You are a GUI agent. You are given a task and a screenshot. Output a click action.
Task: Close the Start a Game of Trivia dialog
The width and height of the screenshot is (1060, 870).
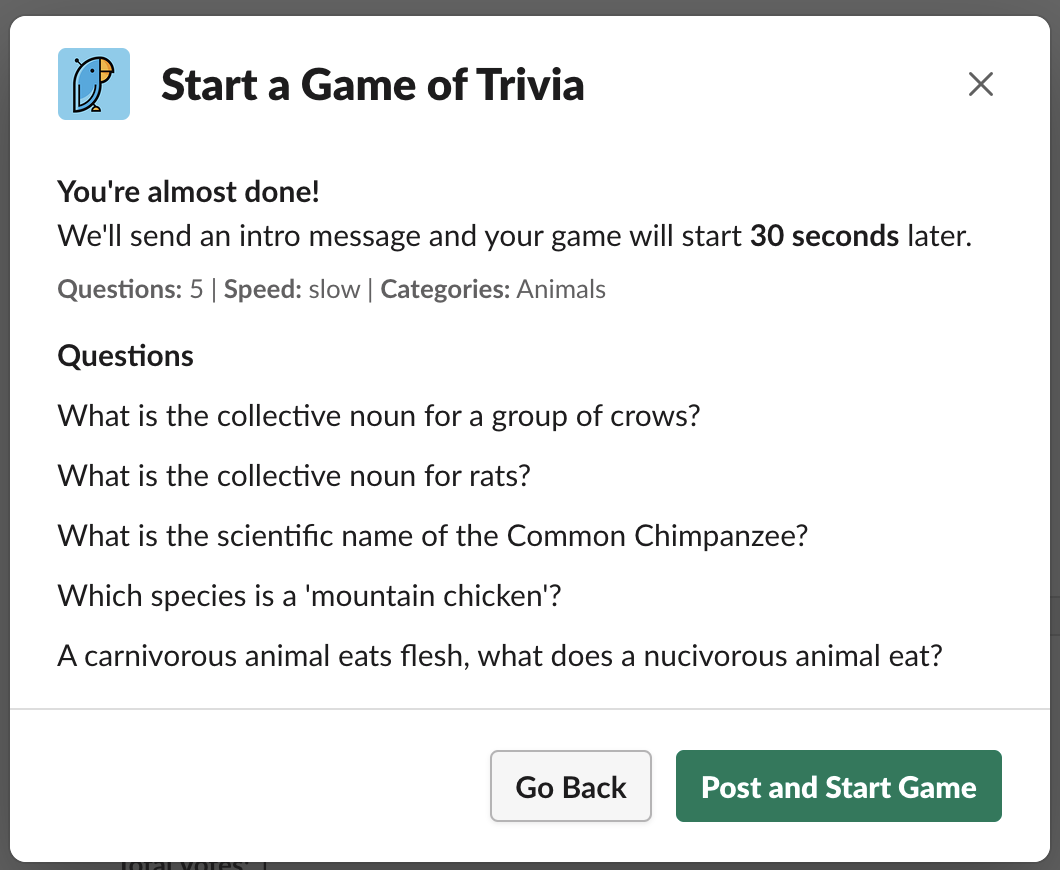click(x=980, y=84)
